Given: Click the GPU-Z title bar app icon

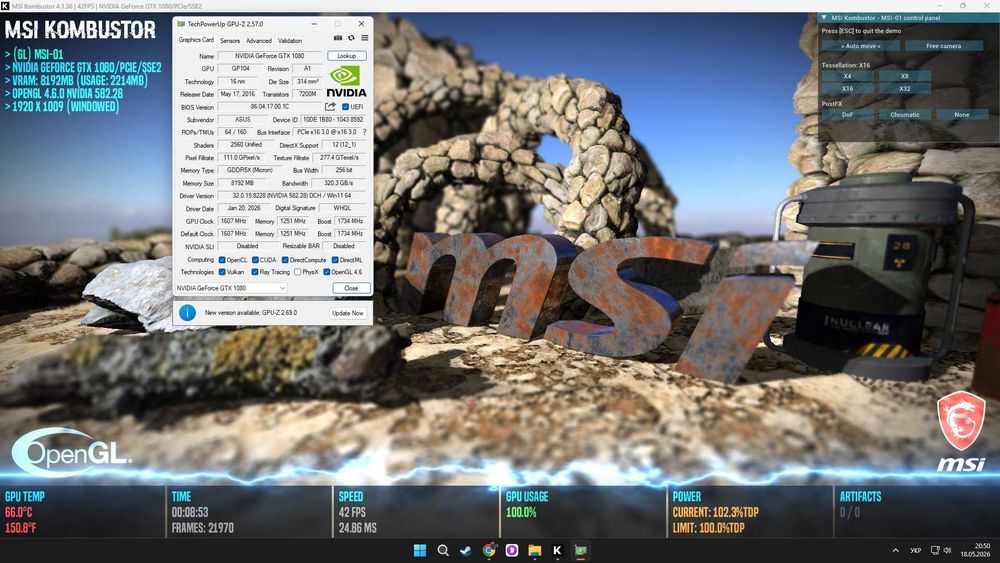Looking at the screenshot, I should point(180,24).
